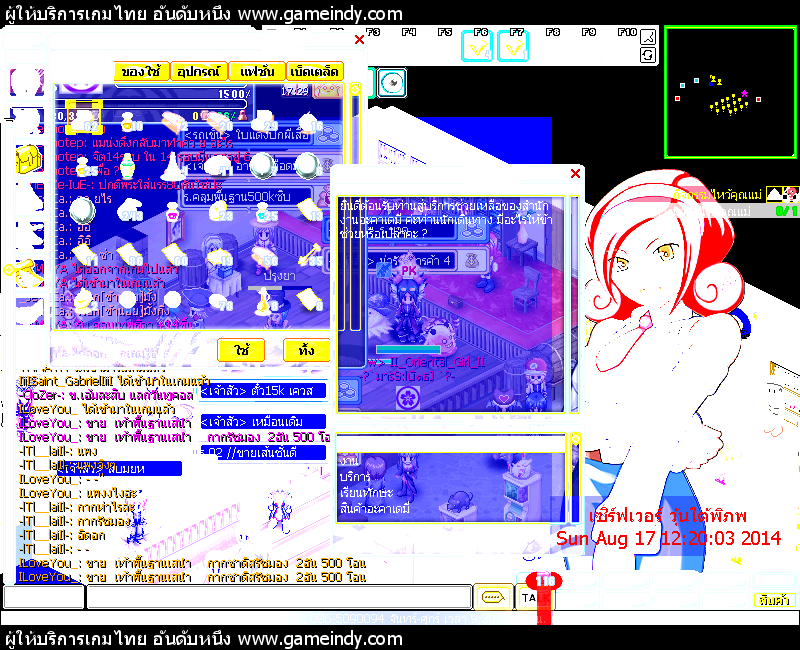Activate the F7 hotkey skill slot
Screen dimensions: 800x650
(513, 46)
